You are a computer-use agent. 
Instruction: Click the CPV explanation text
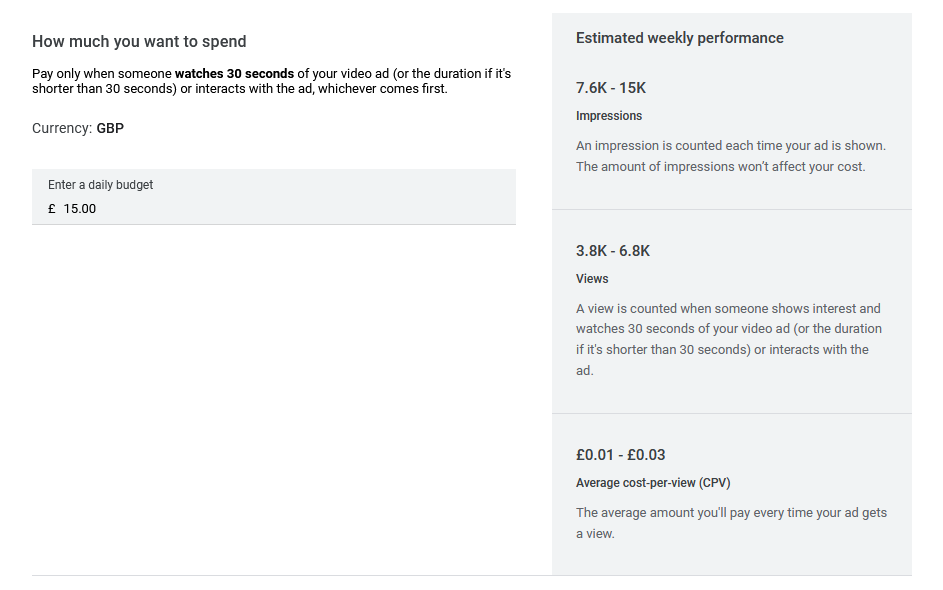[x=730, y=523]
